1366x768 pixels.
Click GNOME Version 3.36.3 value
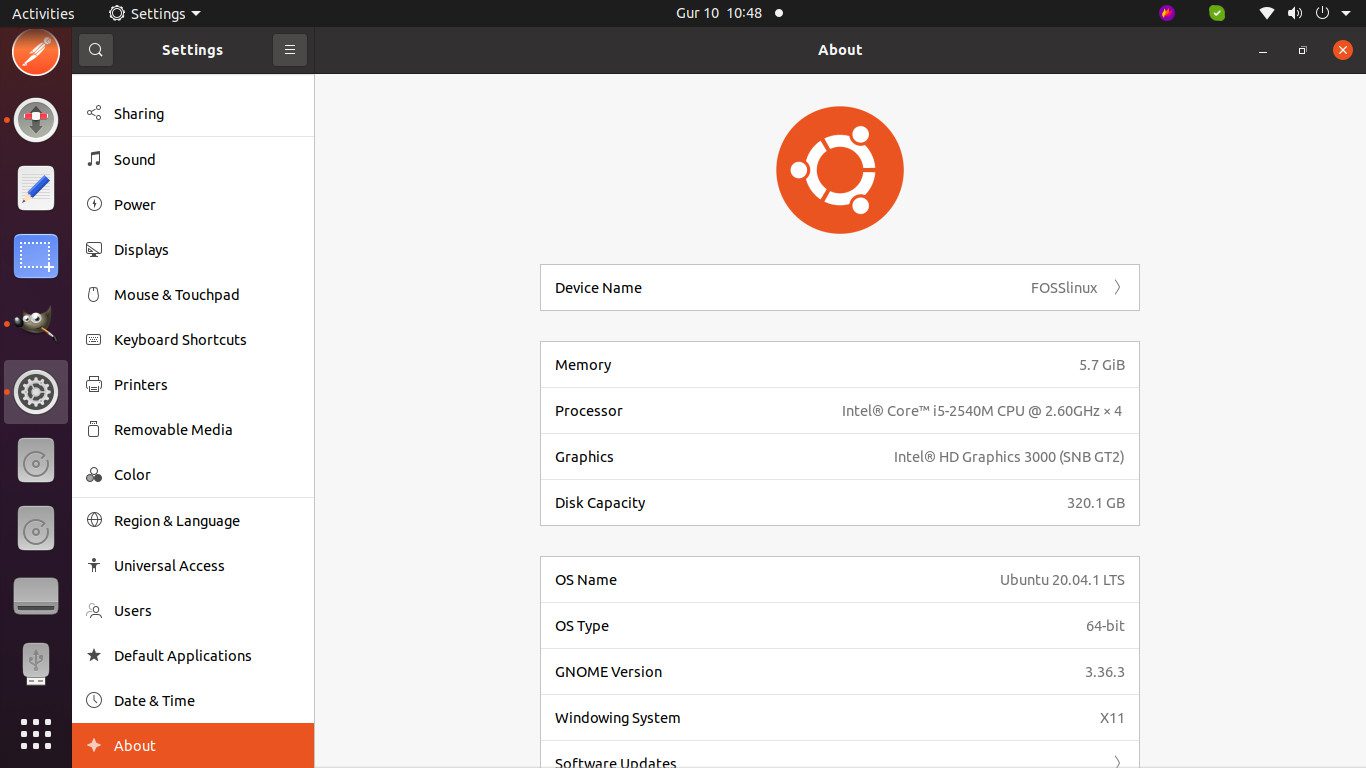(1105, 672)
